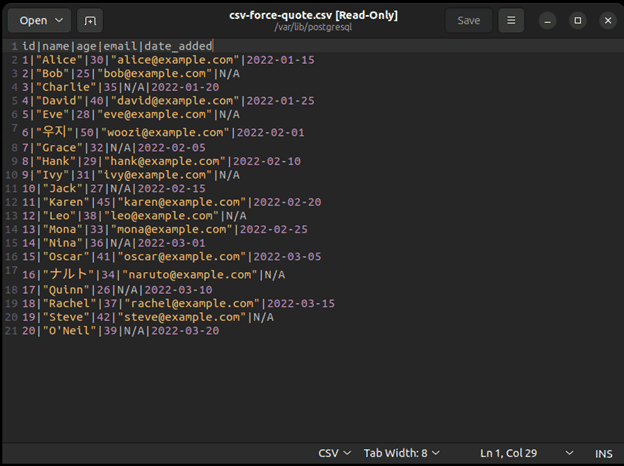The image size is (624, 466).
Task: Toggle INS insert mode indicator
Action: coord(604,453)
